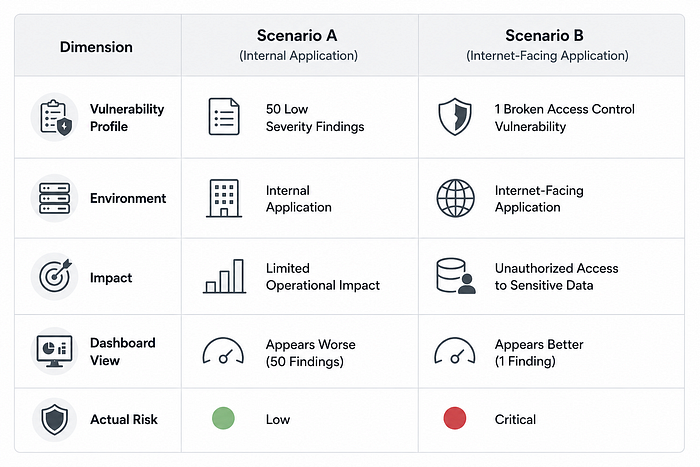
Task: Click the 1 Broken Access Control Vulnerability text
Action: click(x=564, y=118)
